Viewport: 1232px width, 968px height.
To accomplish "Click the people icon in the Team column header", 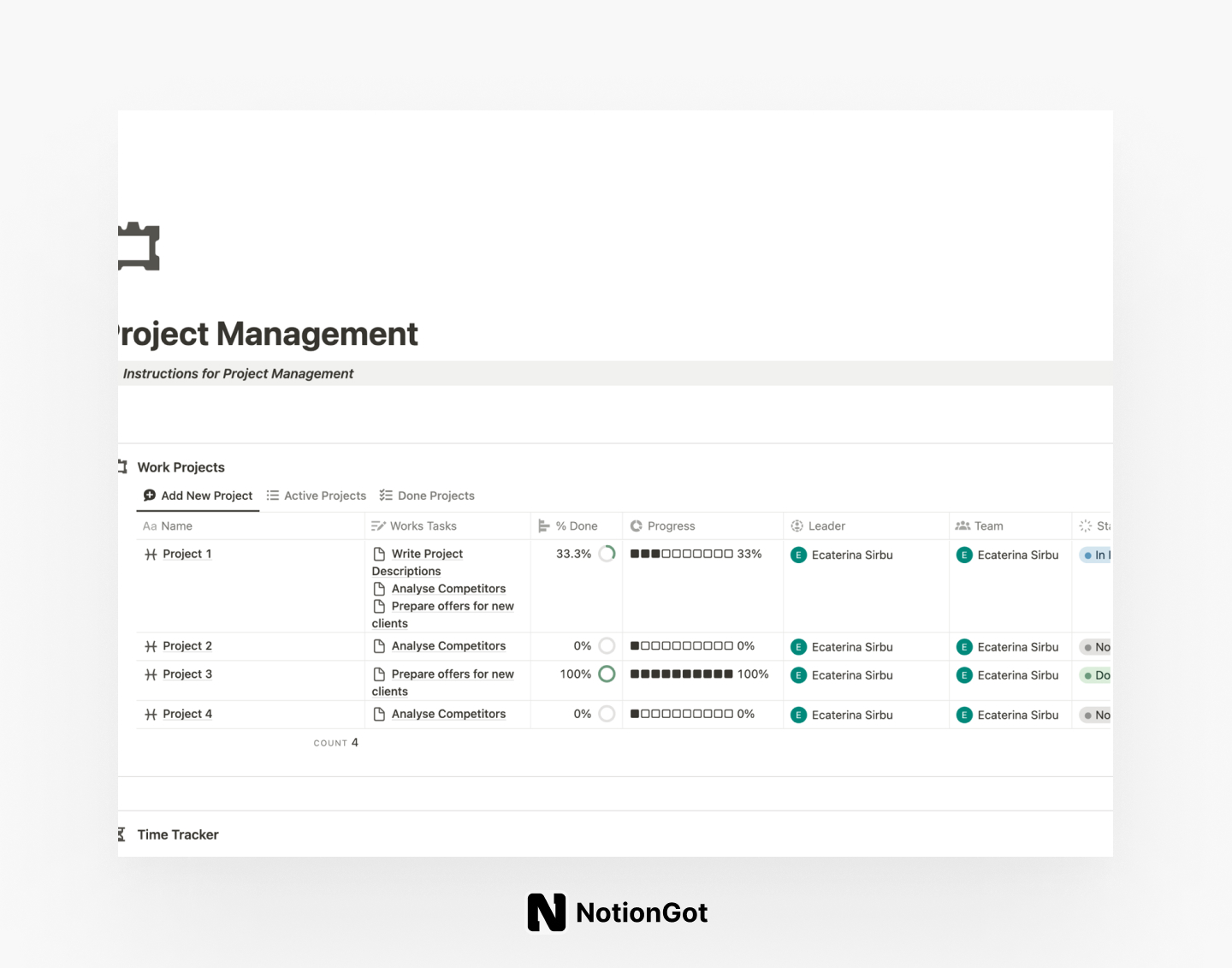I will pos(964,526).
